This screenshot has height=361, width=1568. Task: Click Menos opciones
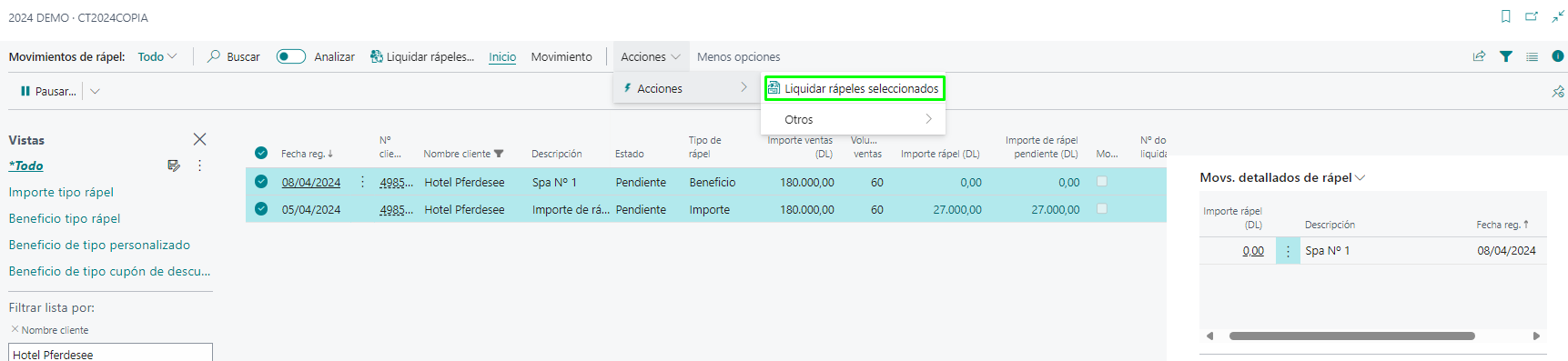(x=738, y=56)
